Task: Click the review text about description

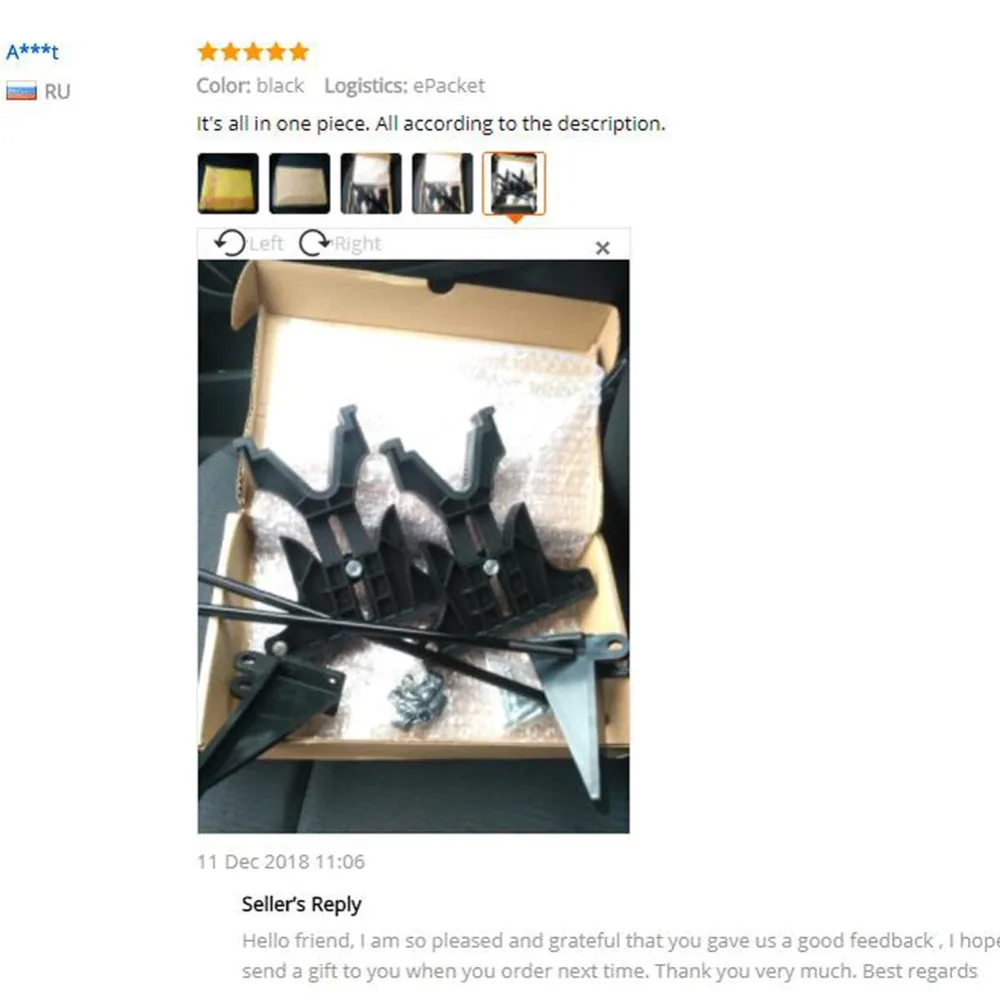Action: click(431, 124)
